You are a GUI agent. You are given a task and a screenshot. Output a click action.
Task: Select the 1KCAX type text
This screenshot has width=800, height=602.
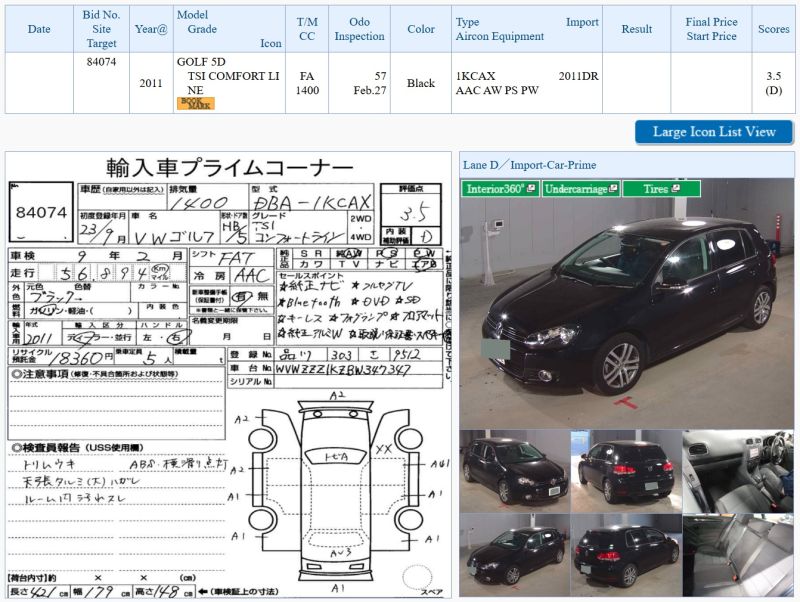click(476, 76)
